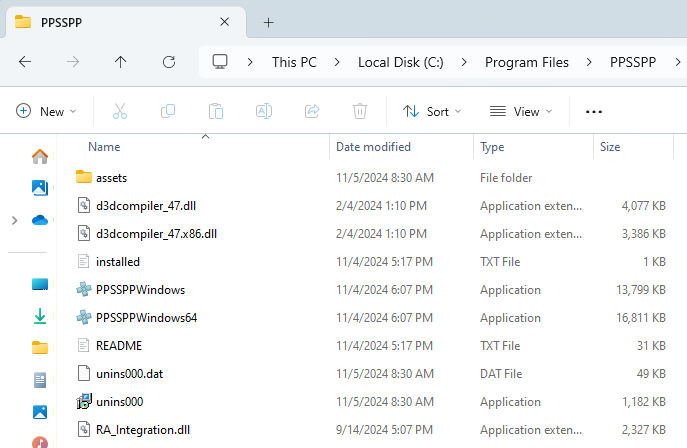Open Desktop in the navigation pane
Viewport: 687px width, 448px height.
[x=40, y=284]
